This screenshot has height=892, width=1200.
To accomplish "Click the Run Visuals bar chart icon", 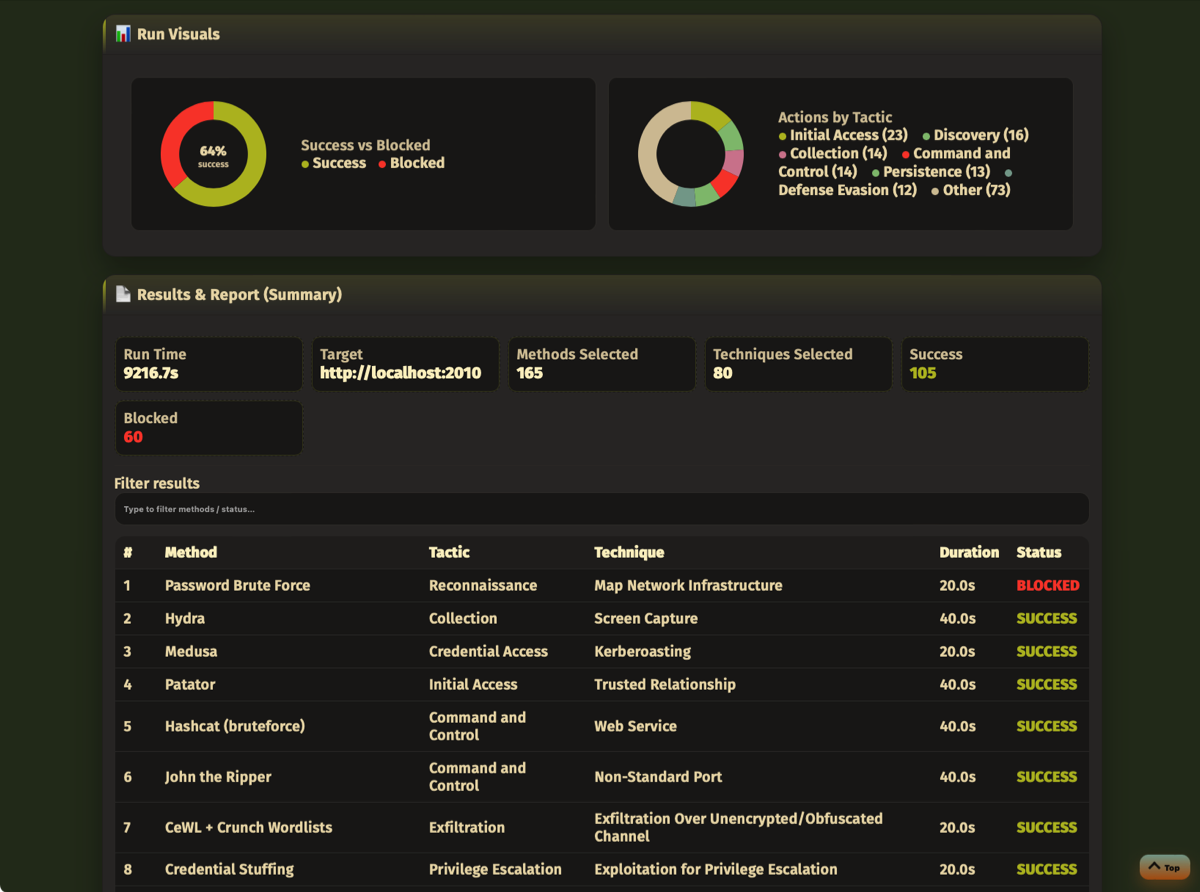I will point(123,34).
